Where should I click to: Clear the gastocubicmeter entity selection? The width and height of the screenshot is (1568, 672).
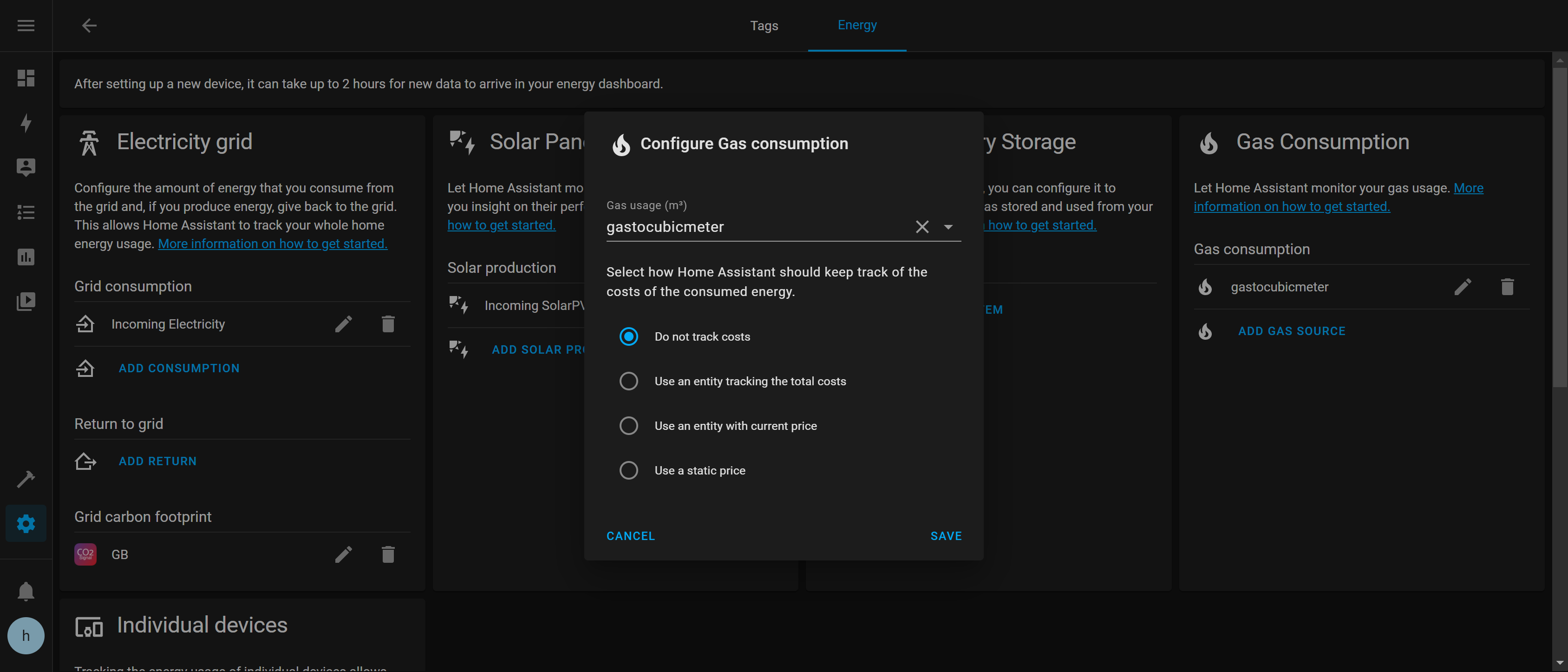tap(921, 227)
